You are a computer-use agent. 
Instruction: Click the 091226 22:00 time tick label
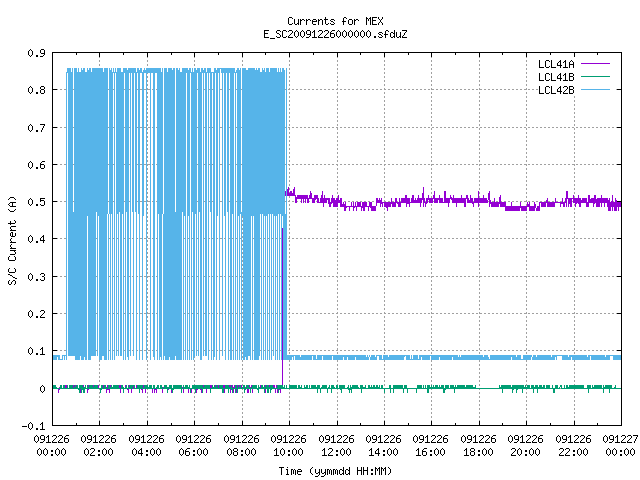pyautogui.click(x=573, y=446)
